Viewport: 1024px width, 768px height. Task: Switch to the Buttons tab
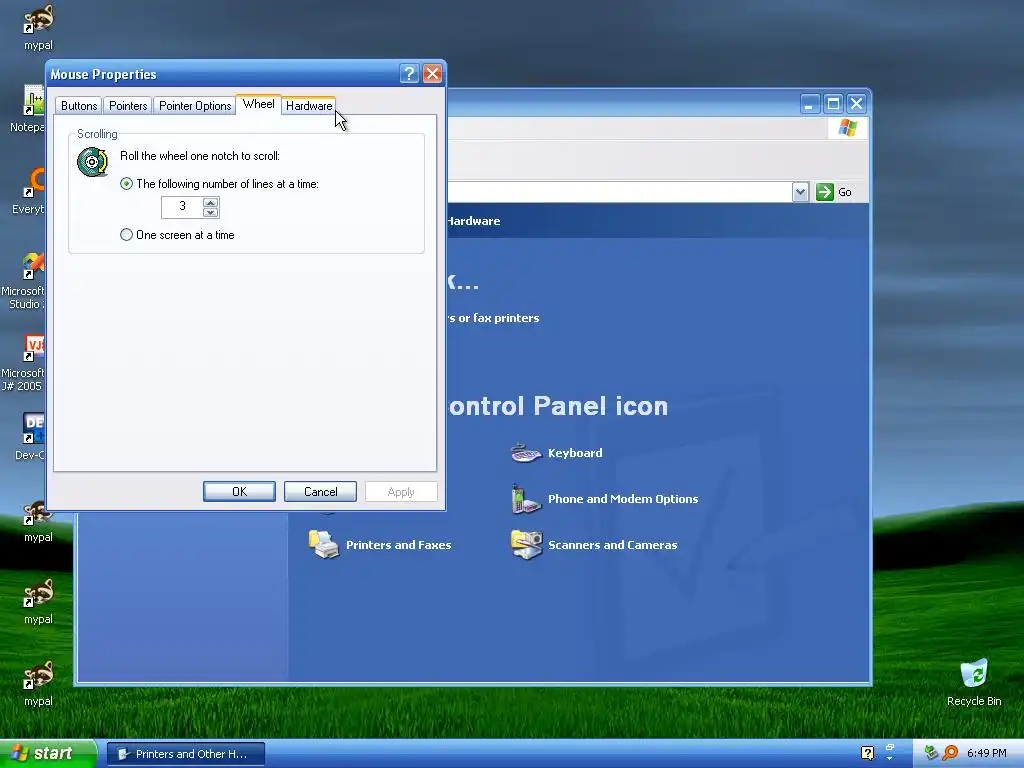coord(79,106)
